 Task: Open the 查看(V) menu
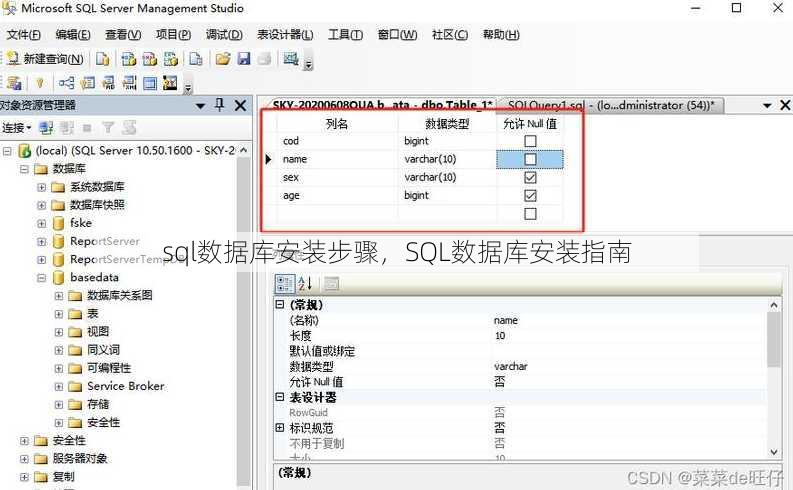123,35
